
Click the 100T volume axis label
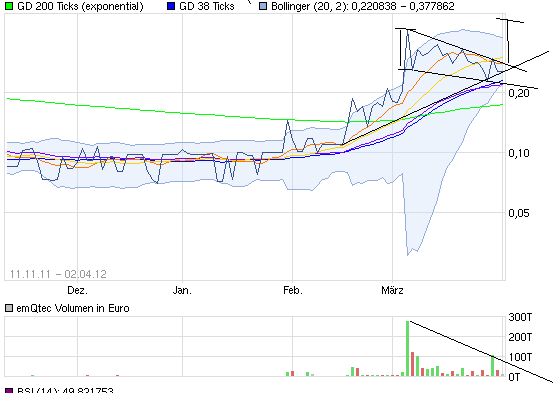point(520,357)
